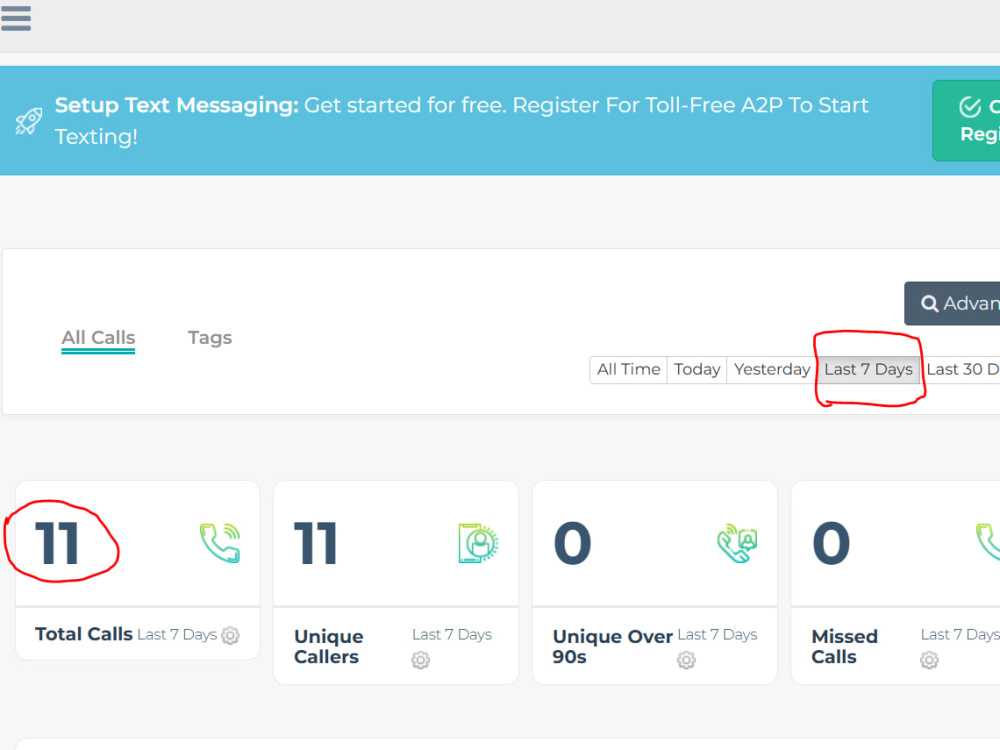The width and height of the screenshot is (1000, 750).
Task: Open Unique Over 90s gear settings
Action: (x=686, y=660)
